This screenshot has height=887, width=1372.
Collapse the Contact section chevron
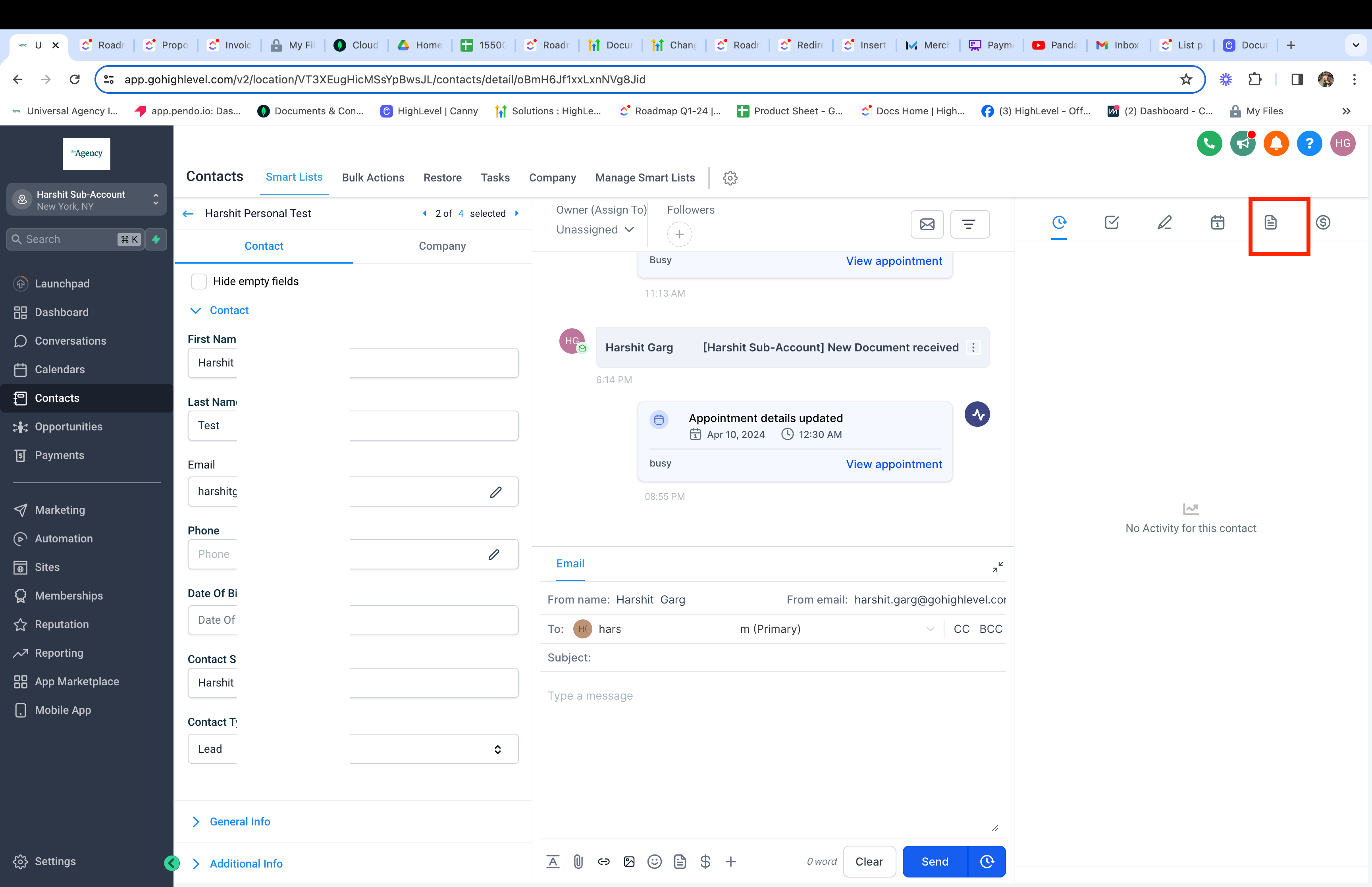196,310
